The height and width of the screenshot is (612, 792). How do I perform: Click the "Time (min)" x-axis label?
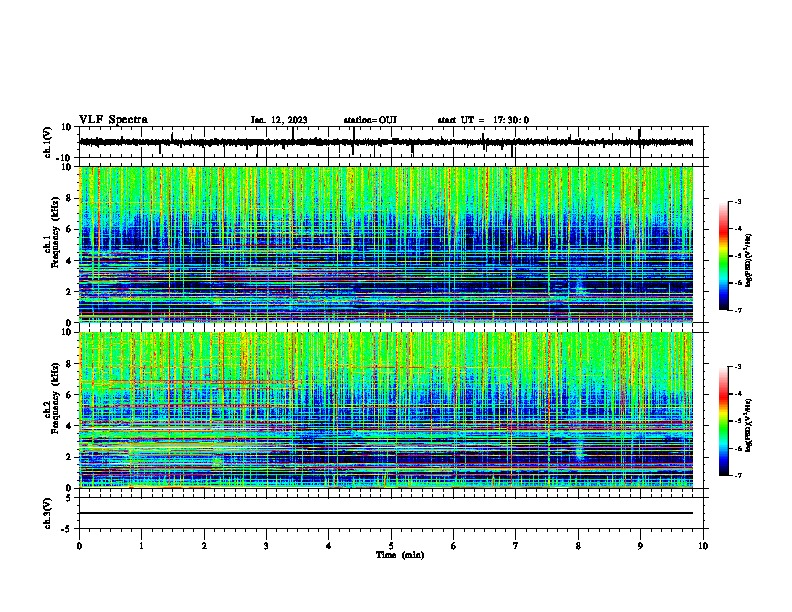tap(400, 555)
